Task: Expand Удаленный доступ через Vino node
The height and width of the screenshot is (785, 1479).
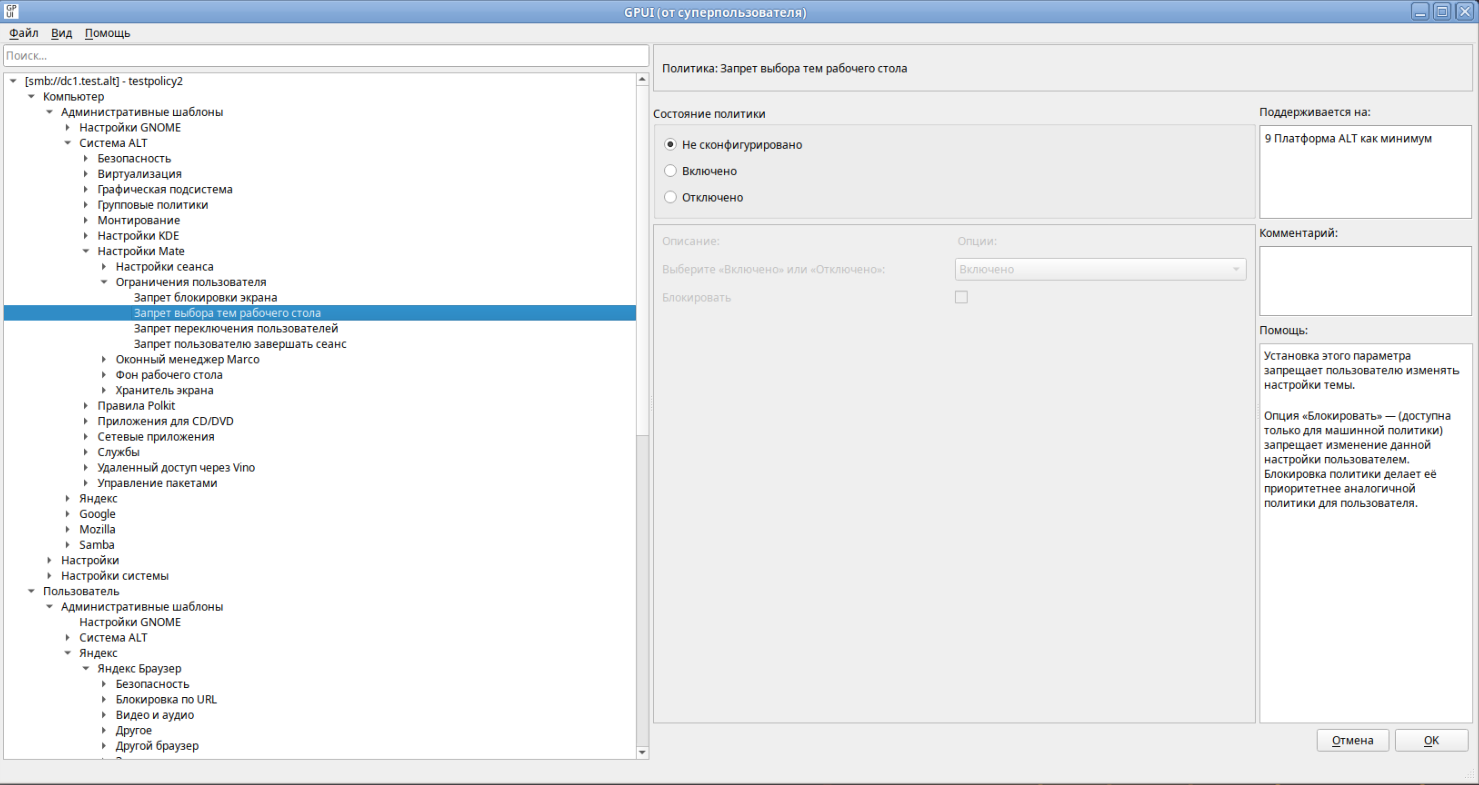Action: tap(86, 468)
